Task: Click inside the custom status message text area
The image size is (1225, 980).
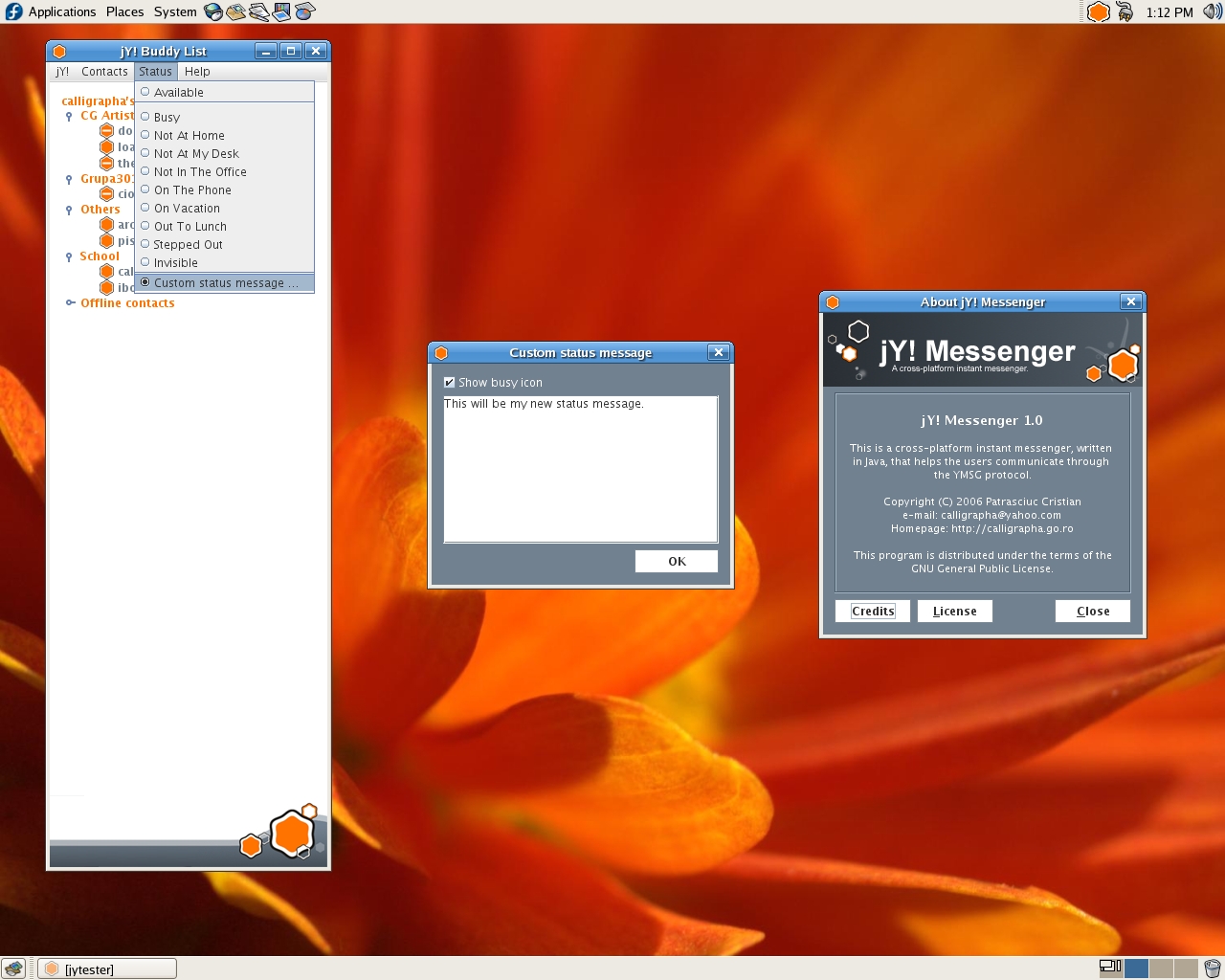Action: point(581,469)
